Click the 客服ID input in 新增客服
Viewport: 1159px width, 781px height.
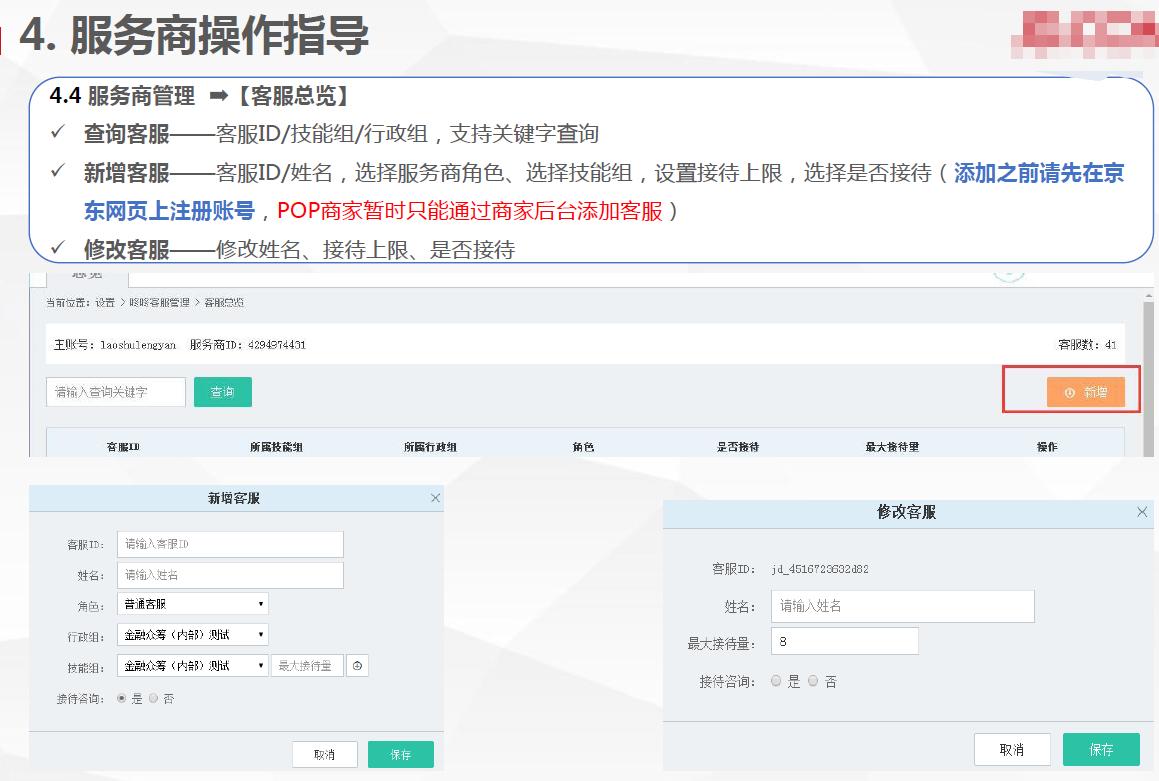pos(230,543)
